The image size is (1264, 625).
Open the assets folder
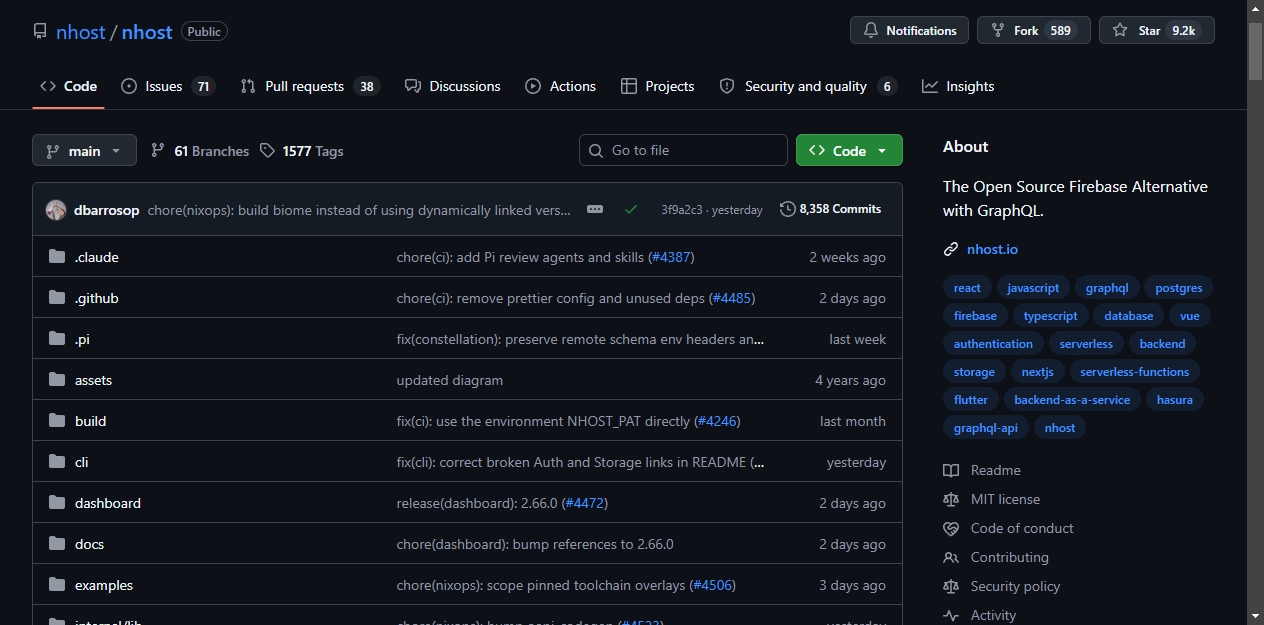93,380
